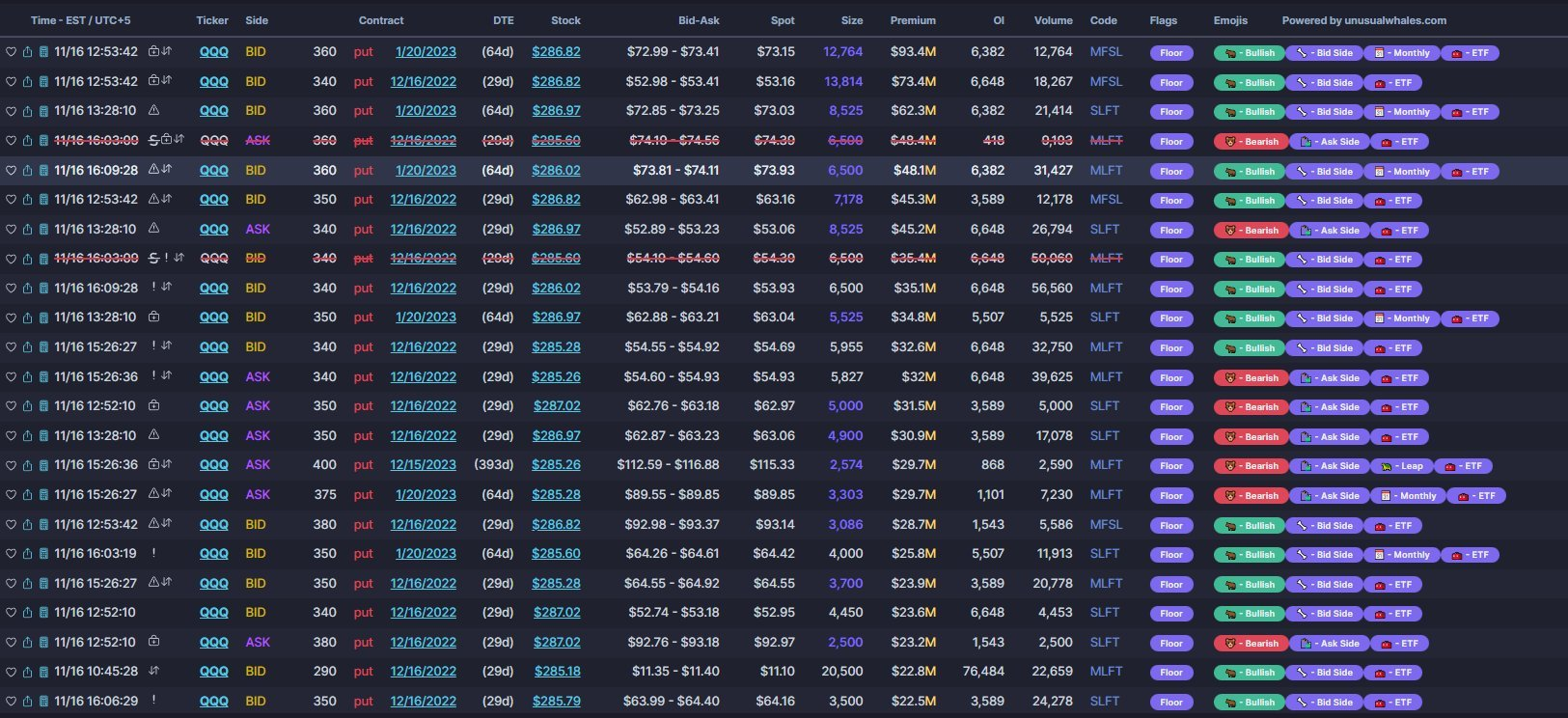Open calculator for the 16:06:29 trade
The image size is (1568, 718).
(x=43, y=702)
